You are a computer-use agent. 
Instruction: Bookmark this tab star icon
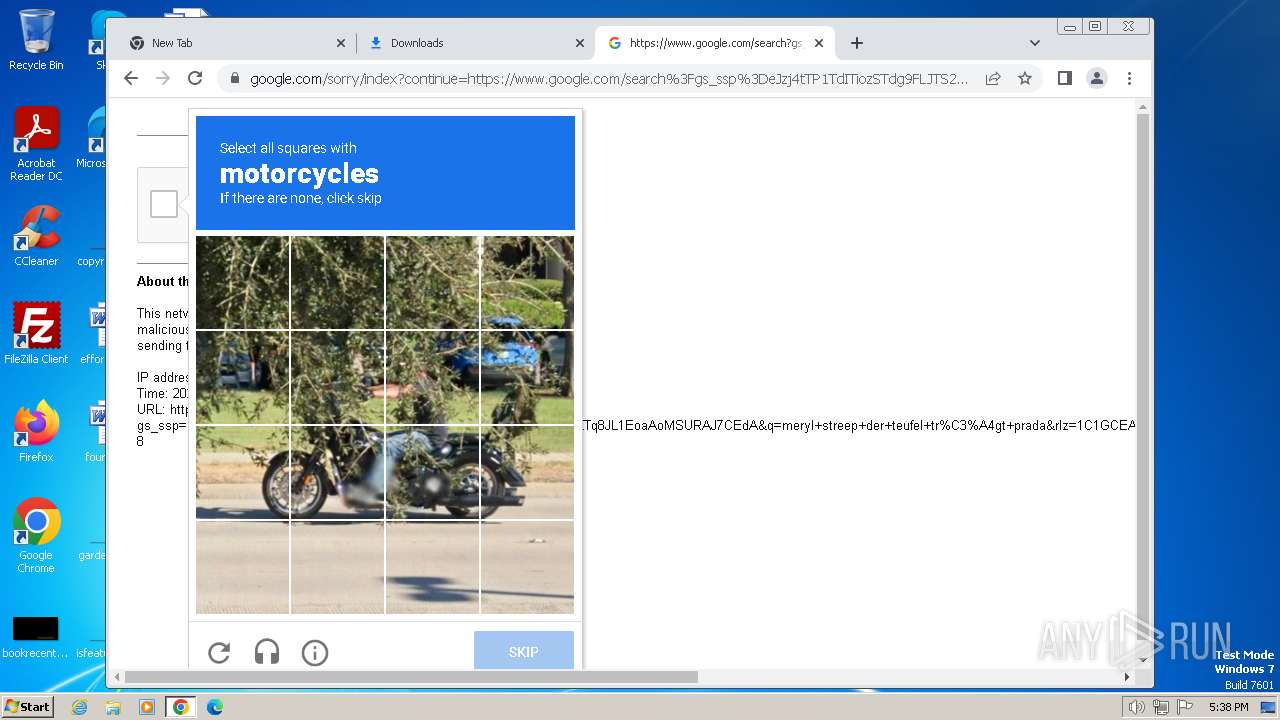pos(1025,78)
